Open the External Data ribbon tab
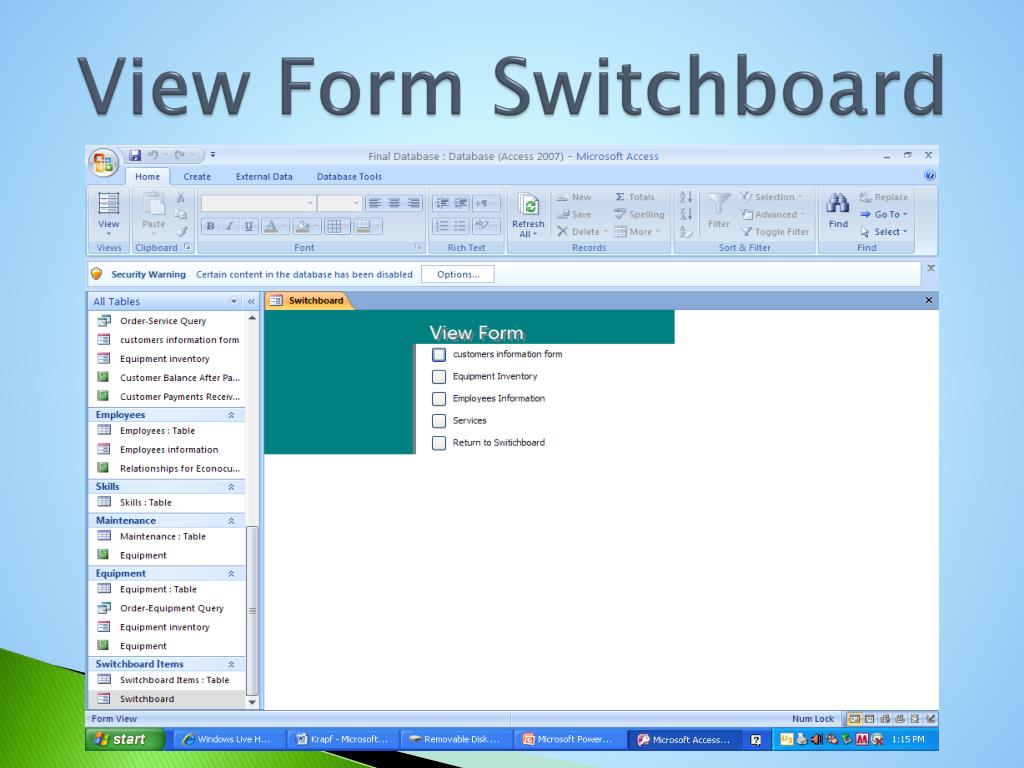The width and height of the screenshot is (1024, 768). [264, 176]
